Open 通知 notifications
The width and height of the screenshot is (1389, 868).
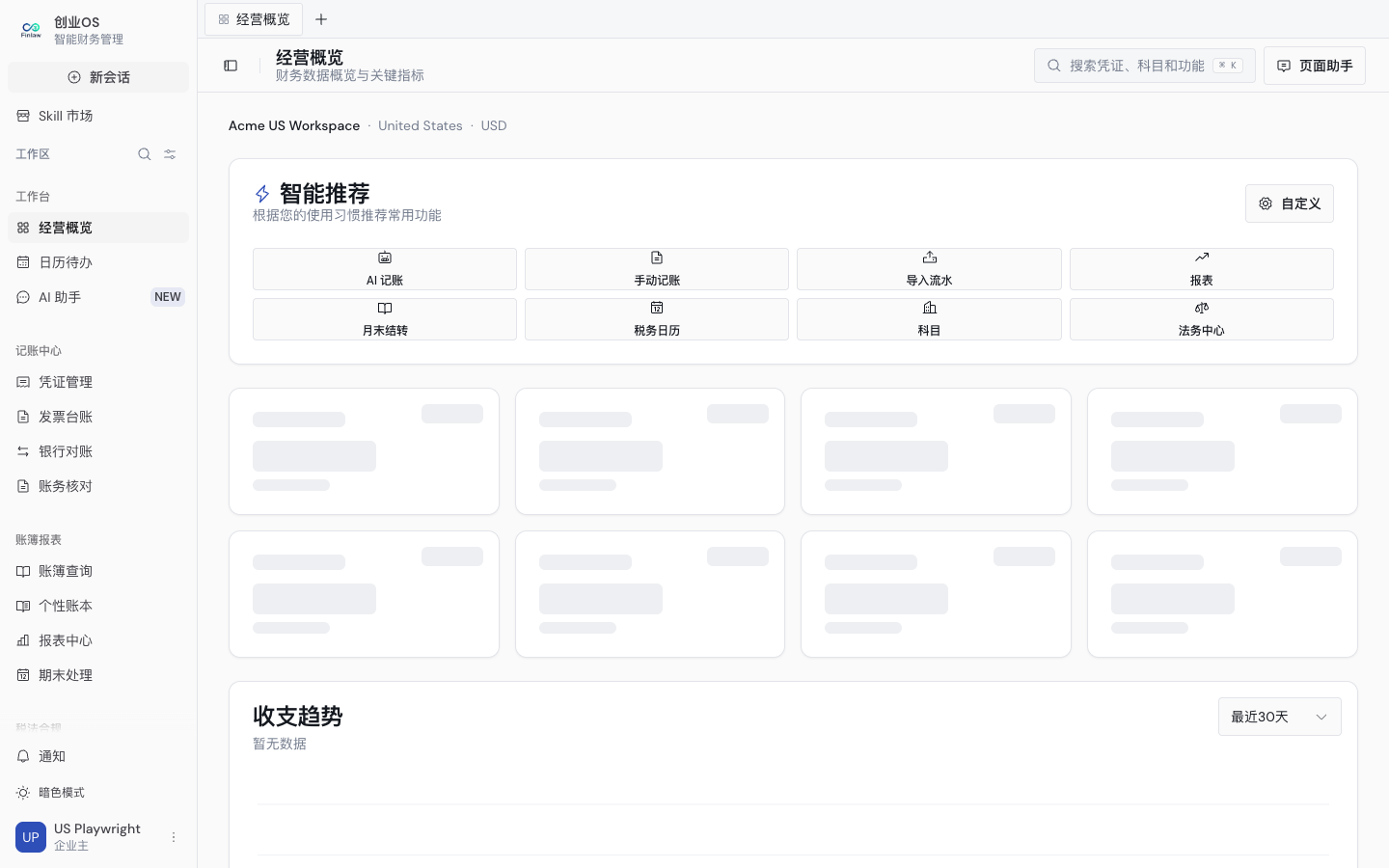pyautogui.click(x=98, y=756)
